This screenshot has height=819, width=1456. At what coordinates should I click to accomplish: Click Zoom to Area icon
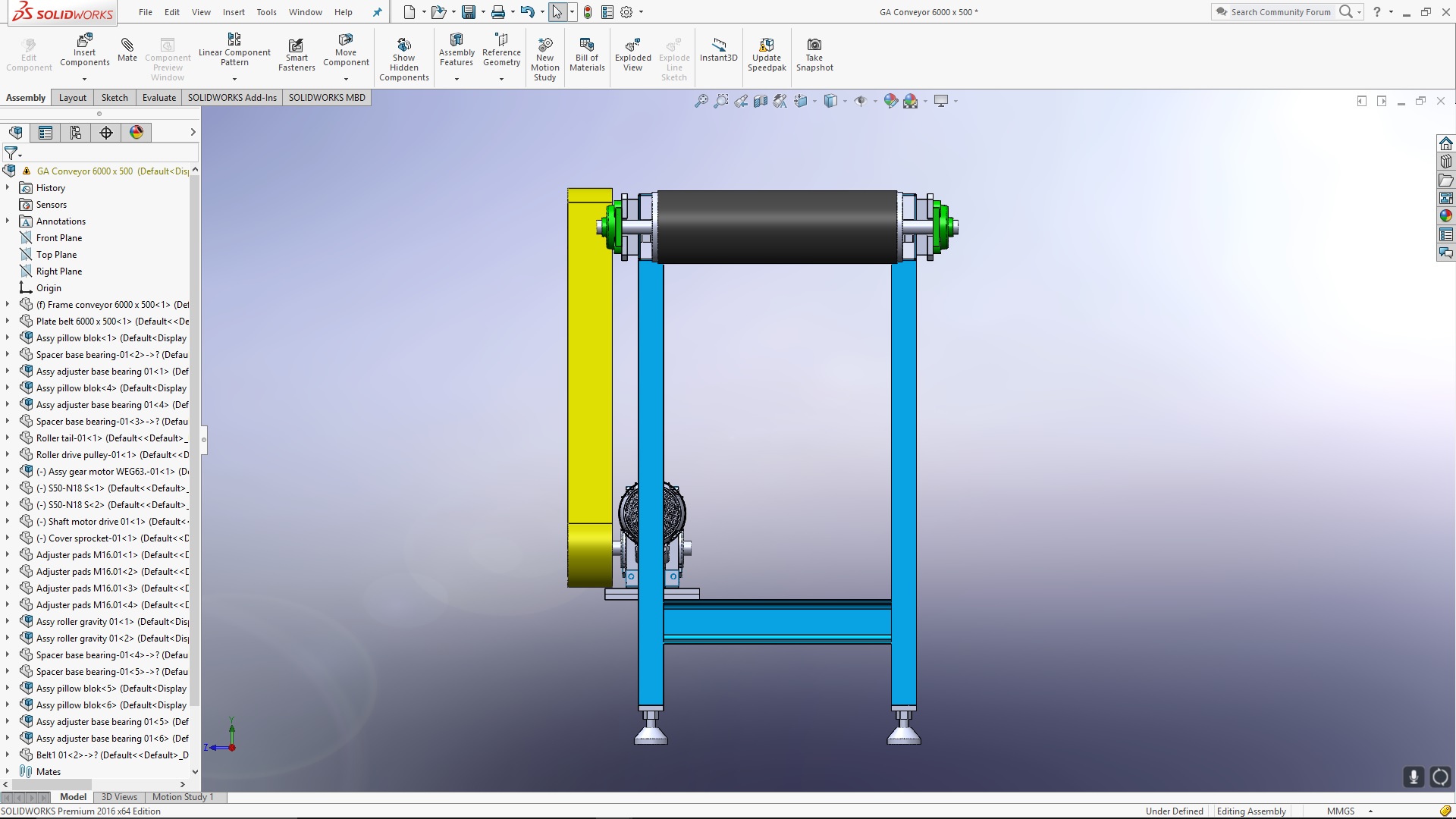721,101
